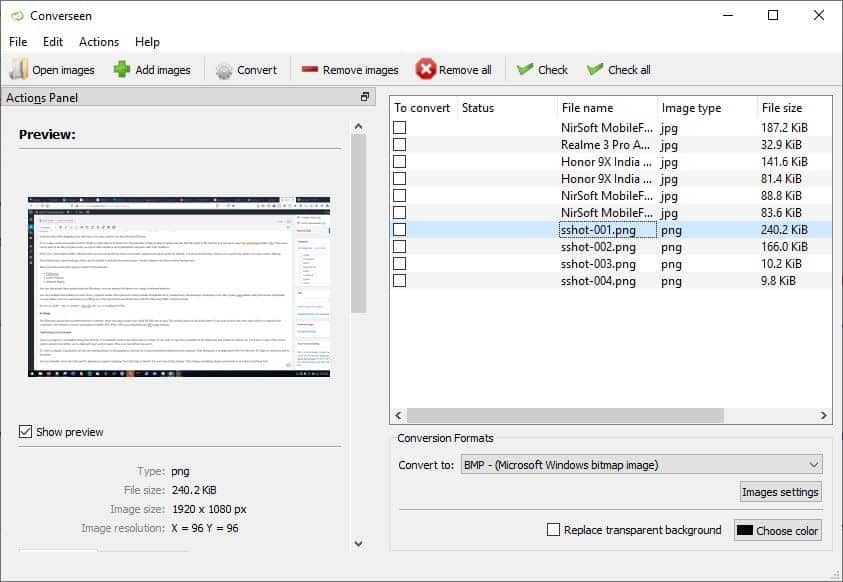This screenshot has width=843, height=582.
Task: Sort list by Image type column header
Action: point(690,108)
